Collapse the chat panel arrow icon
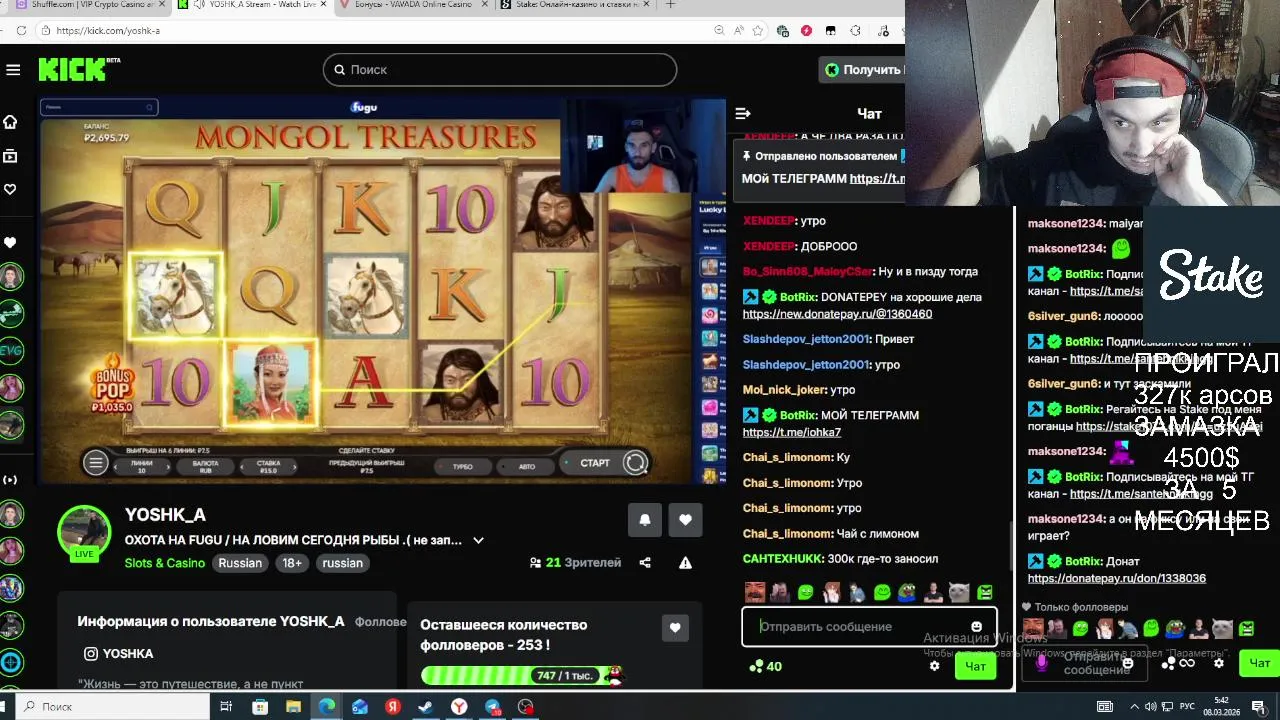This screenshot has width=1280, height=720. coord(743,114)
